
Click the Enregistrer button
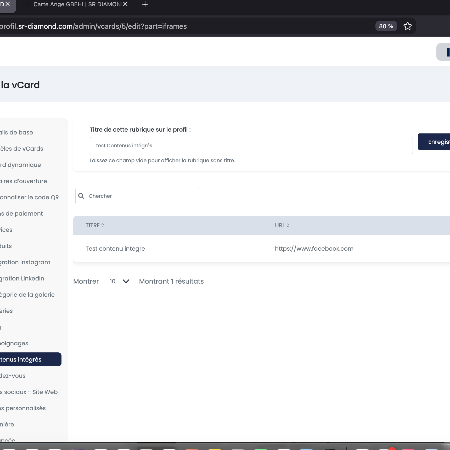434,142
